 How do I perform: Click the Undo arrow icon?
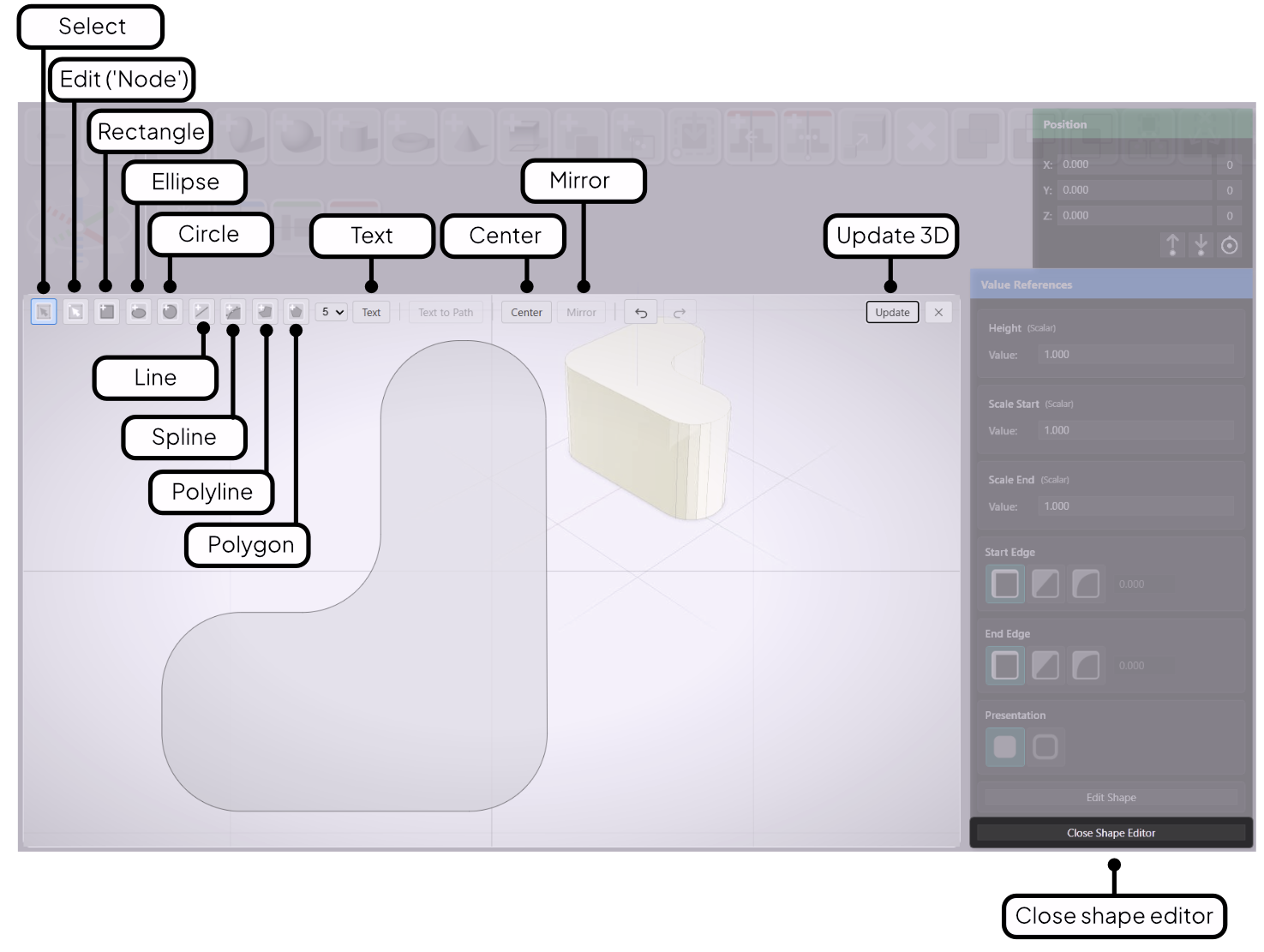point(640,312)
